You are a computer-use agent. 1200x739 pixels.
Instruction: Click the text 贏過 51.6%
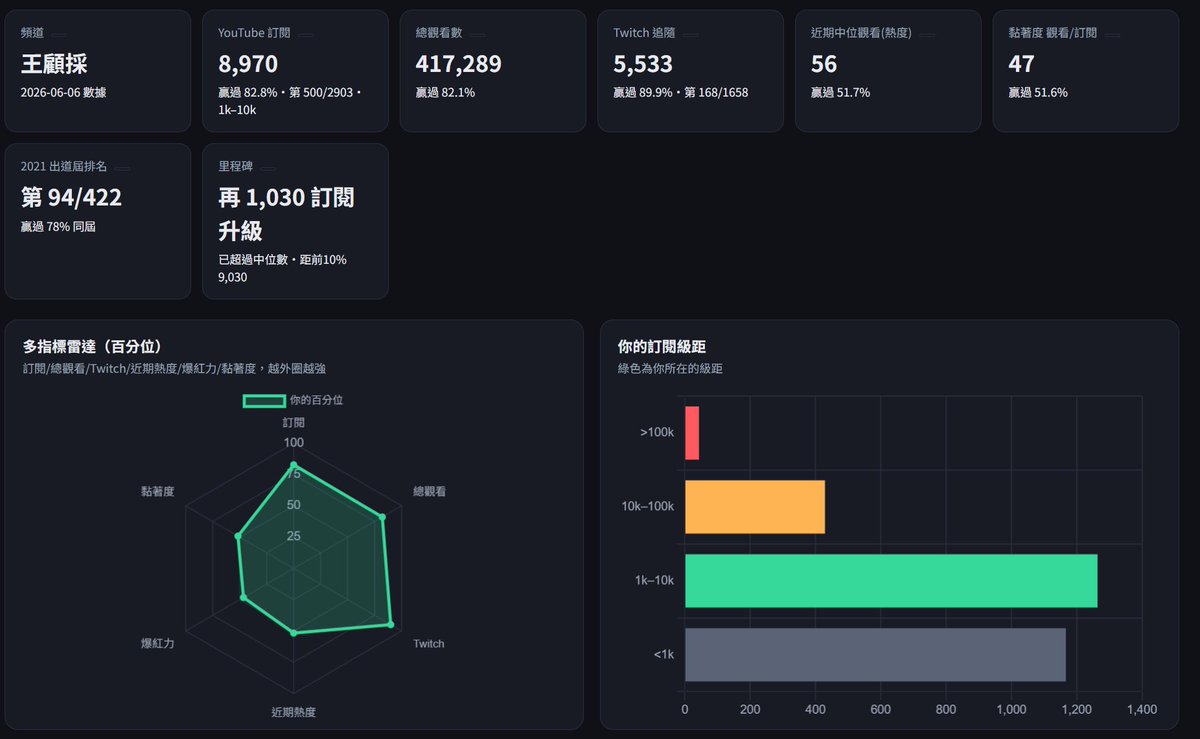(x=1038, y=92)
